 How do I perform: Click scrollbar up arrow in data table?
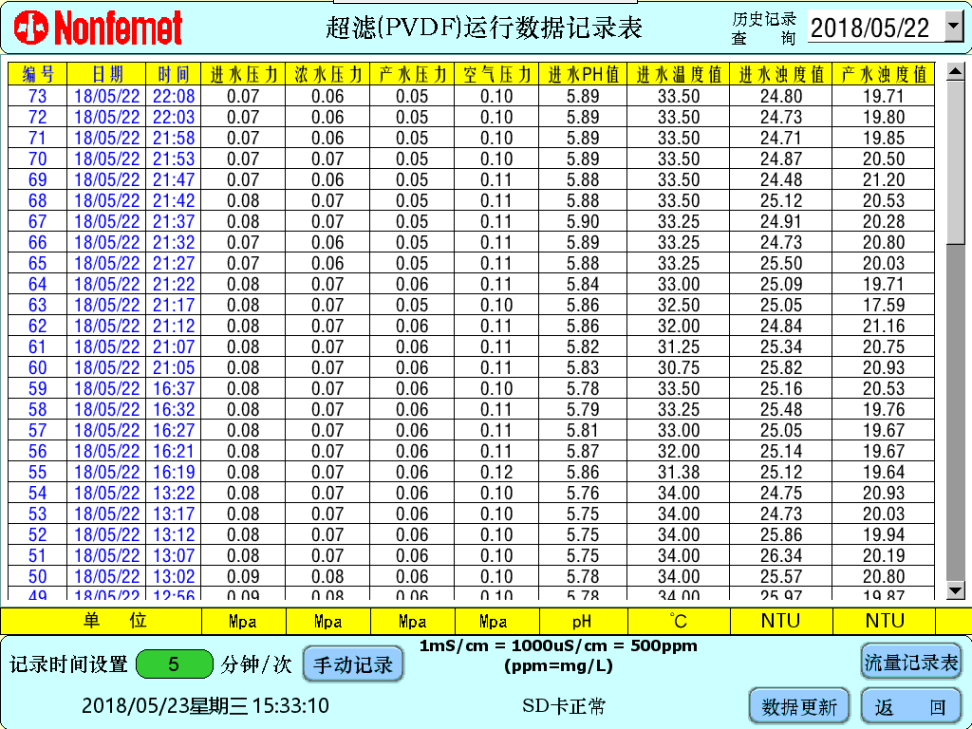click(955, 73)
